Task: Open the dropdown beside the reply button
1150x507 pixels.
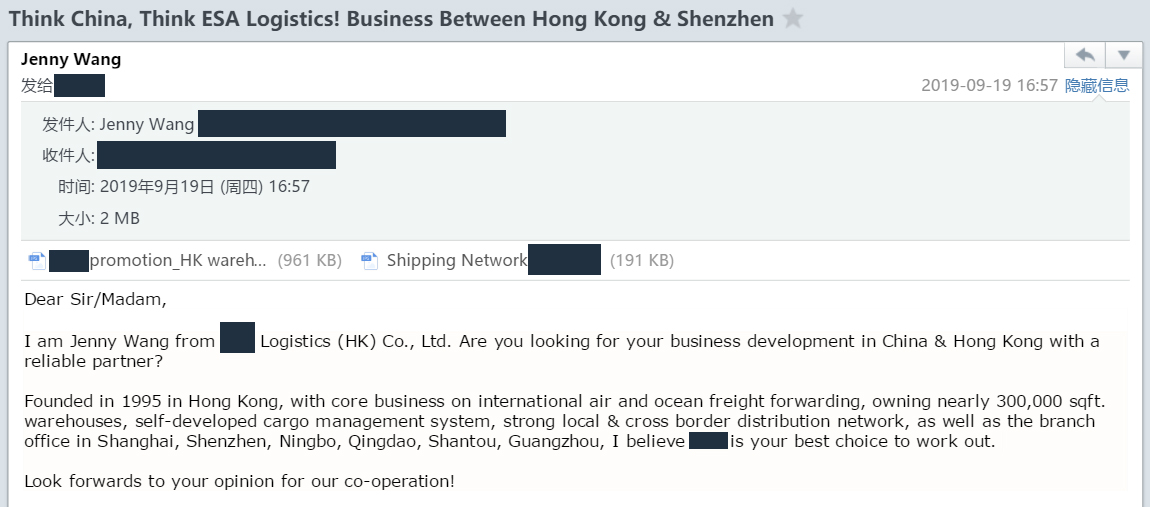Action: (x=1123, y=55)
